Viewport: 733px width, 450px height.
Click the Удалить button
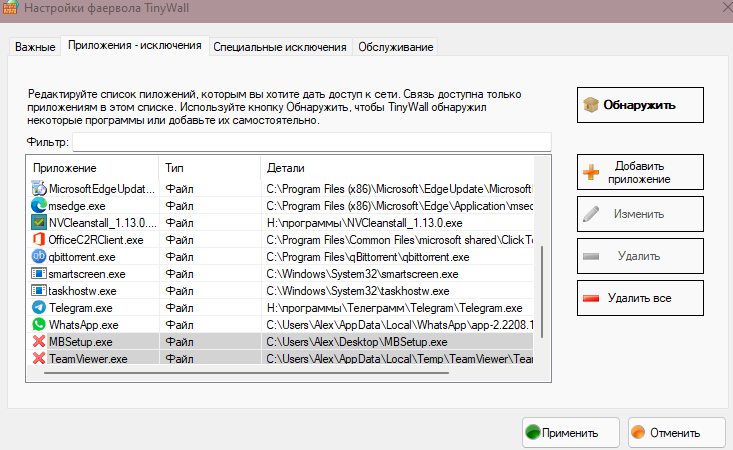point(640,256)
